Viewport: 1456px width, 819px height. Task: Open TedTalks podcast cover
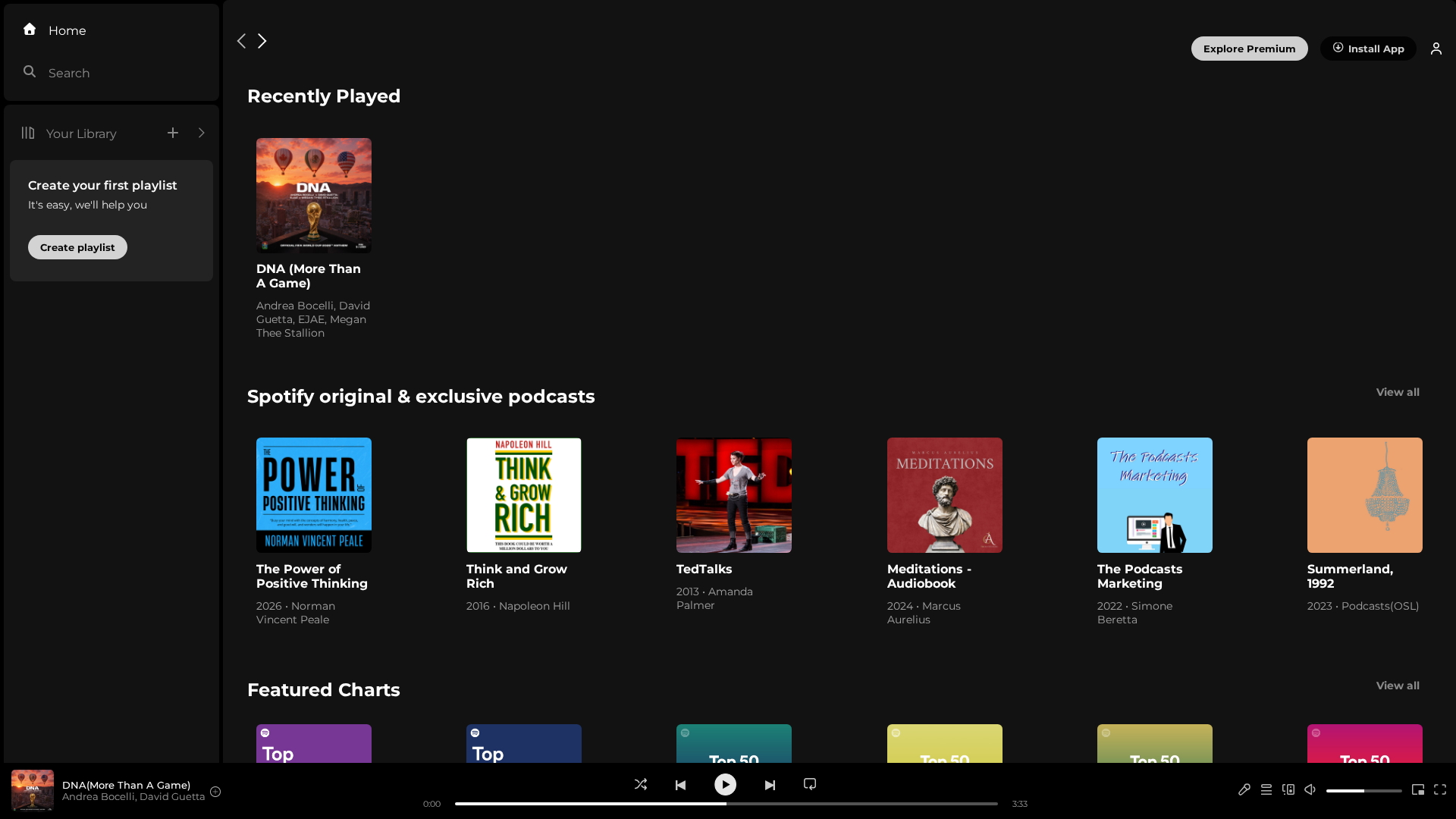(734, 495)
